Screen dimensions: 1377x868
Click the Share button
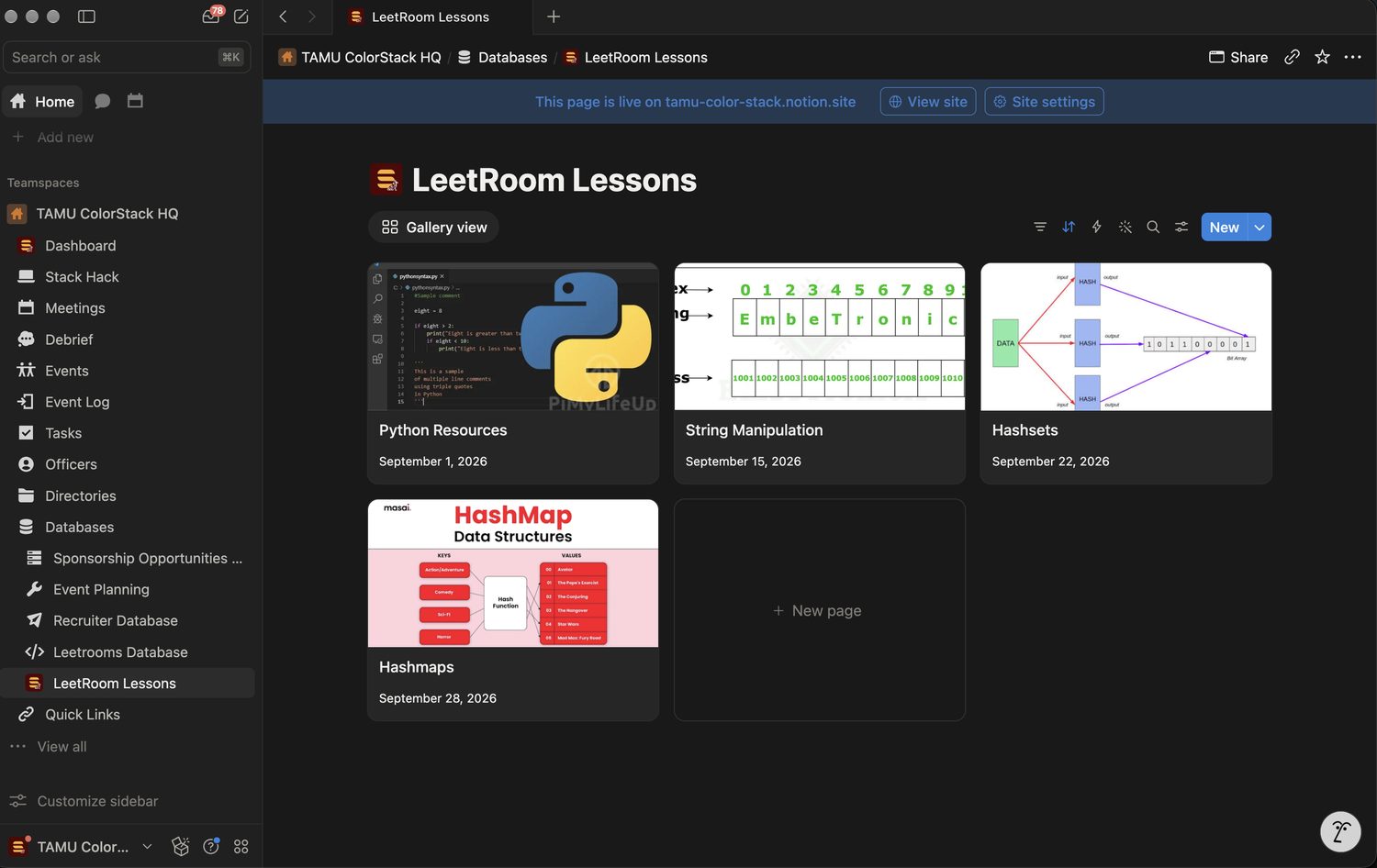[1238, 57]
